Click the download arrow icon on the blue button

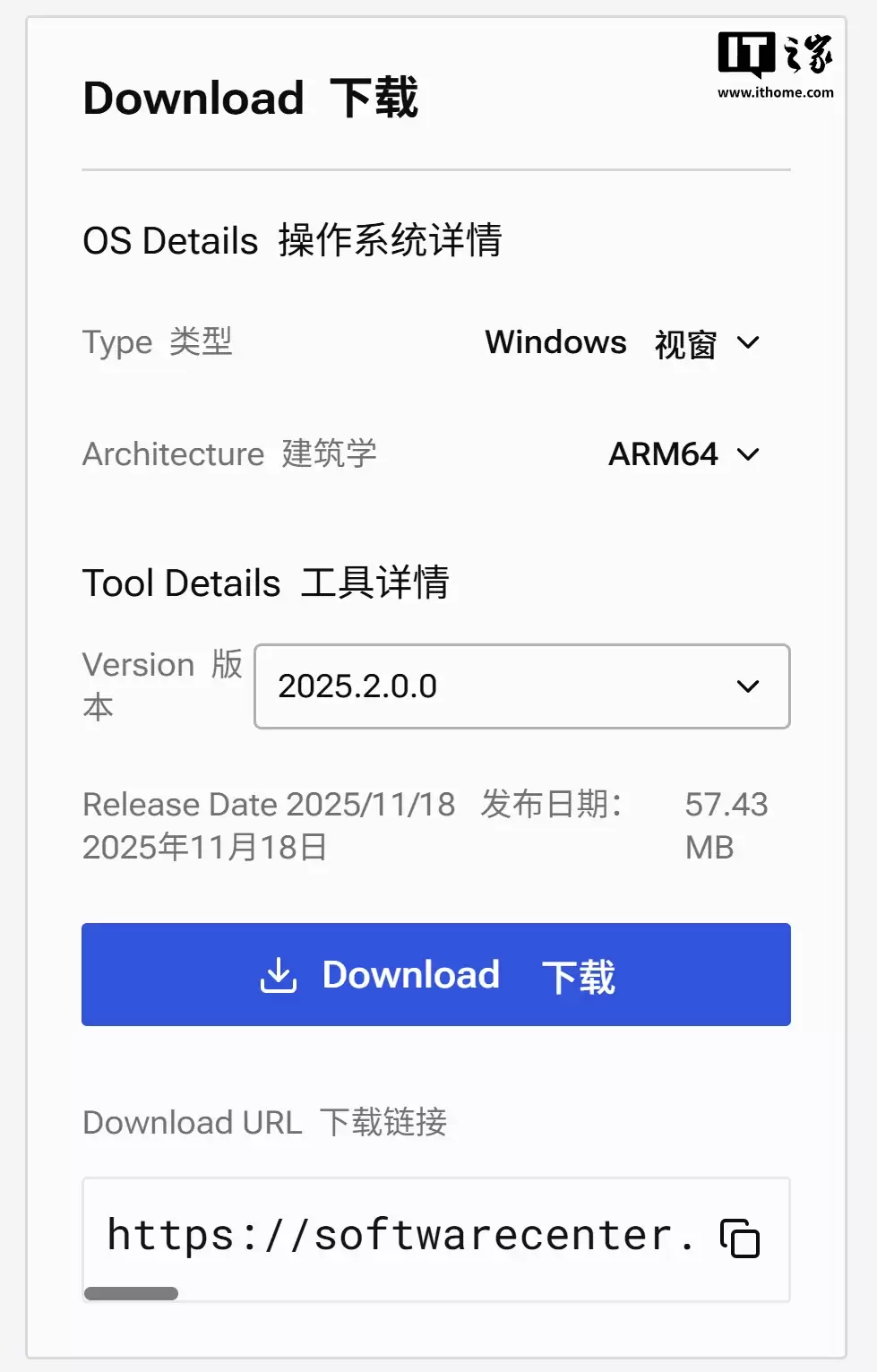click(x=278, y=976)
